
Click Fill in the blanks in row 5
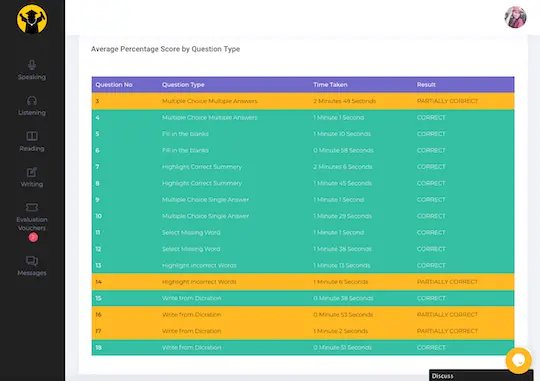pos(185,134)
